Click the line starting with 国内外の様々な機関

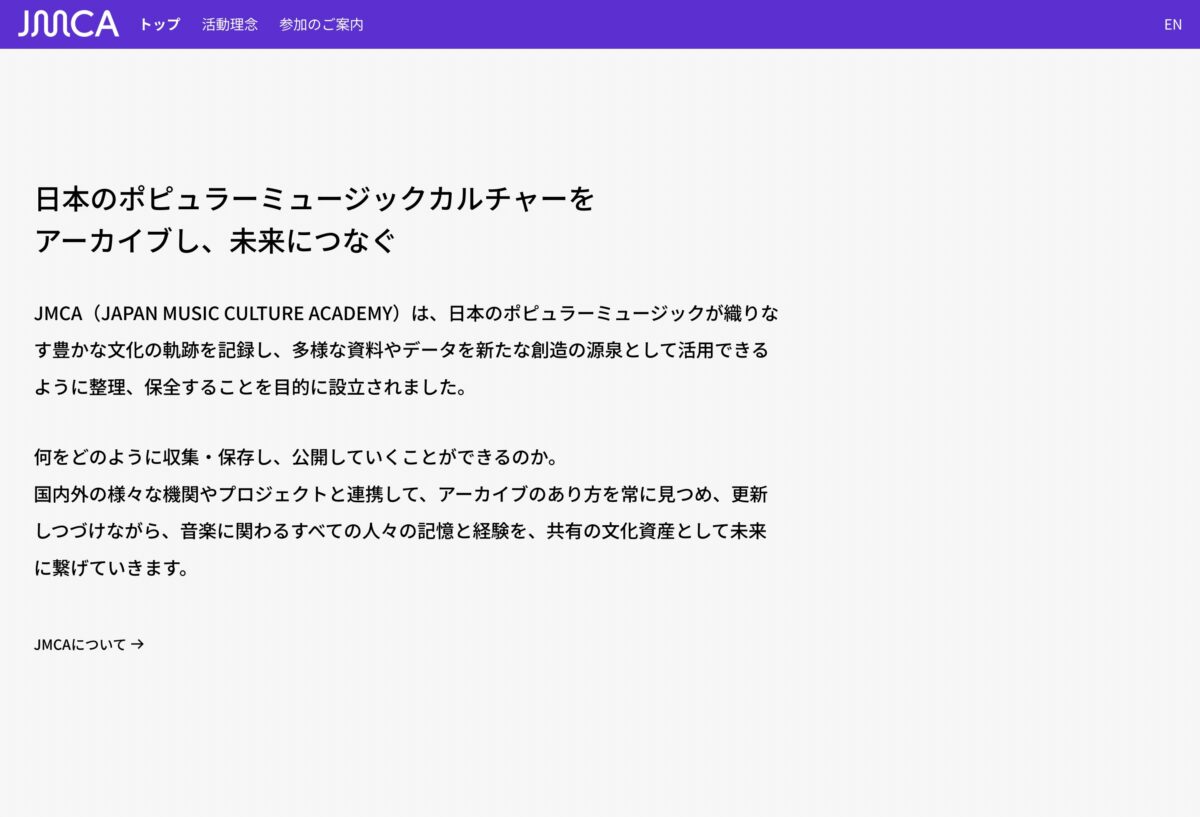(400, 495)
